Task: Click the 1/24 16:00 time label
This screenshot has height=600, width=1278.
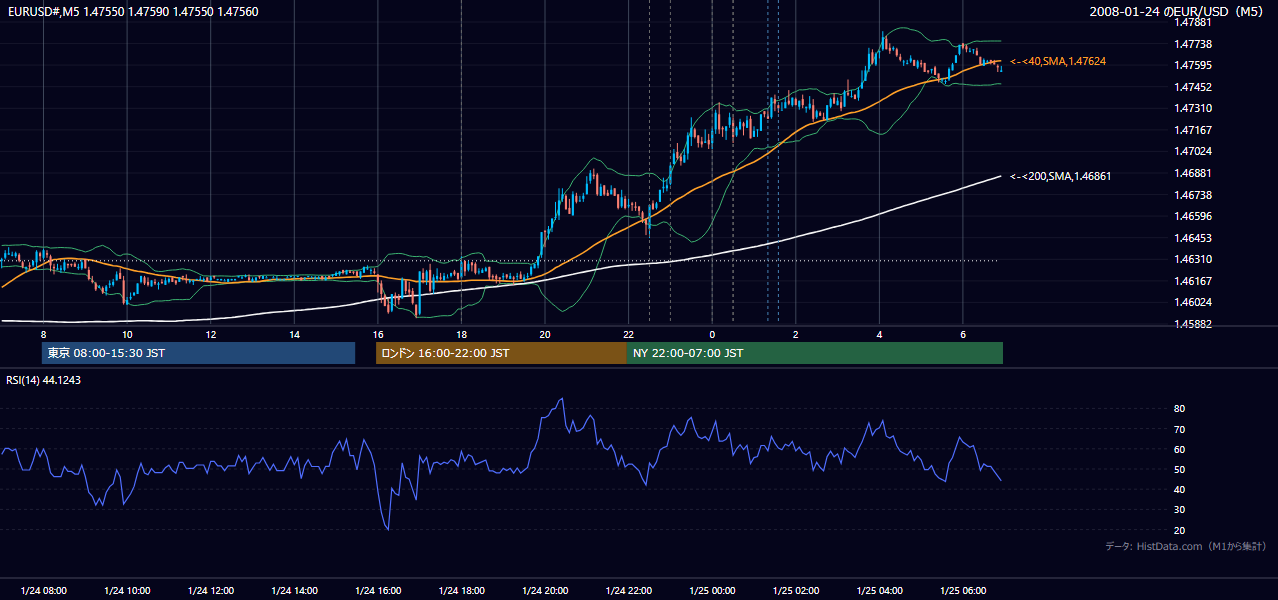Action: 378,591
